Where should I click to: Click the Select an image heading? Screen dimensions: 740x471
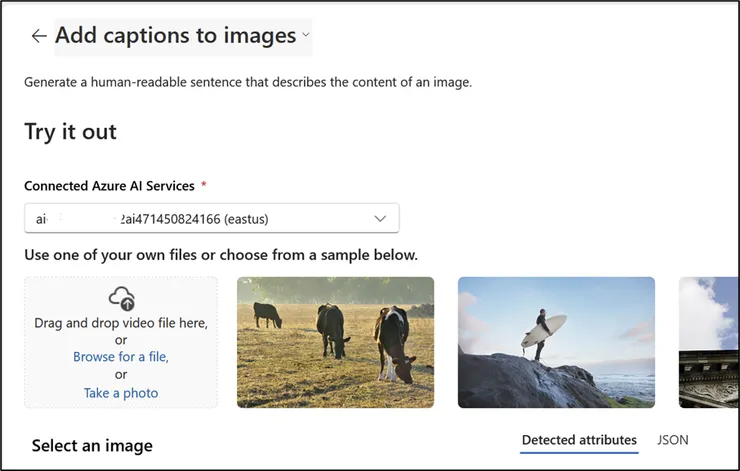pos(92,446)
